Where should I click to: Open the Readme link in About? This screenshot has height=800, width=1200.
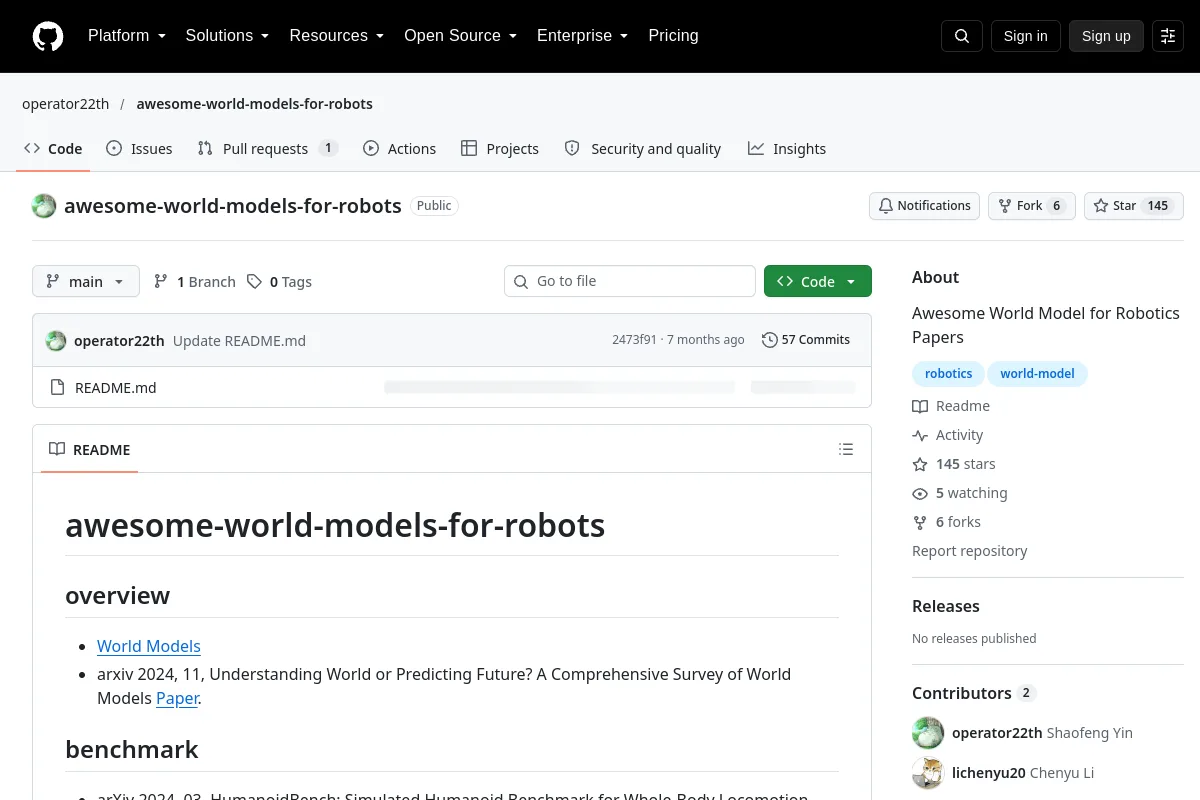pyautogui.click(x=951, y=406)
